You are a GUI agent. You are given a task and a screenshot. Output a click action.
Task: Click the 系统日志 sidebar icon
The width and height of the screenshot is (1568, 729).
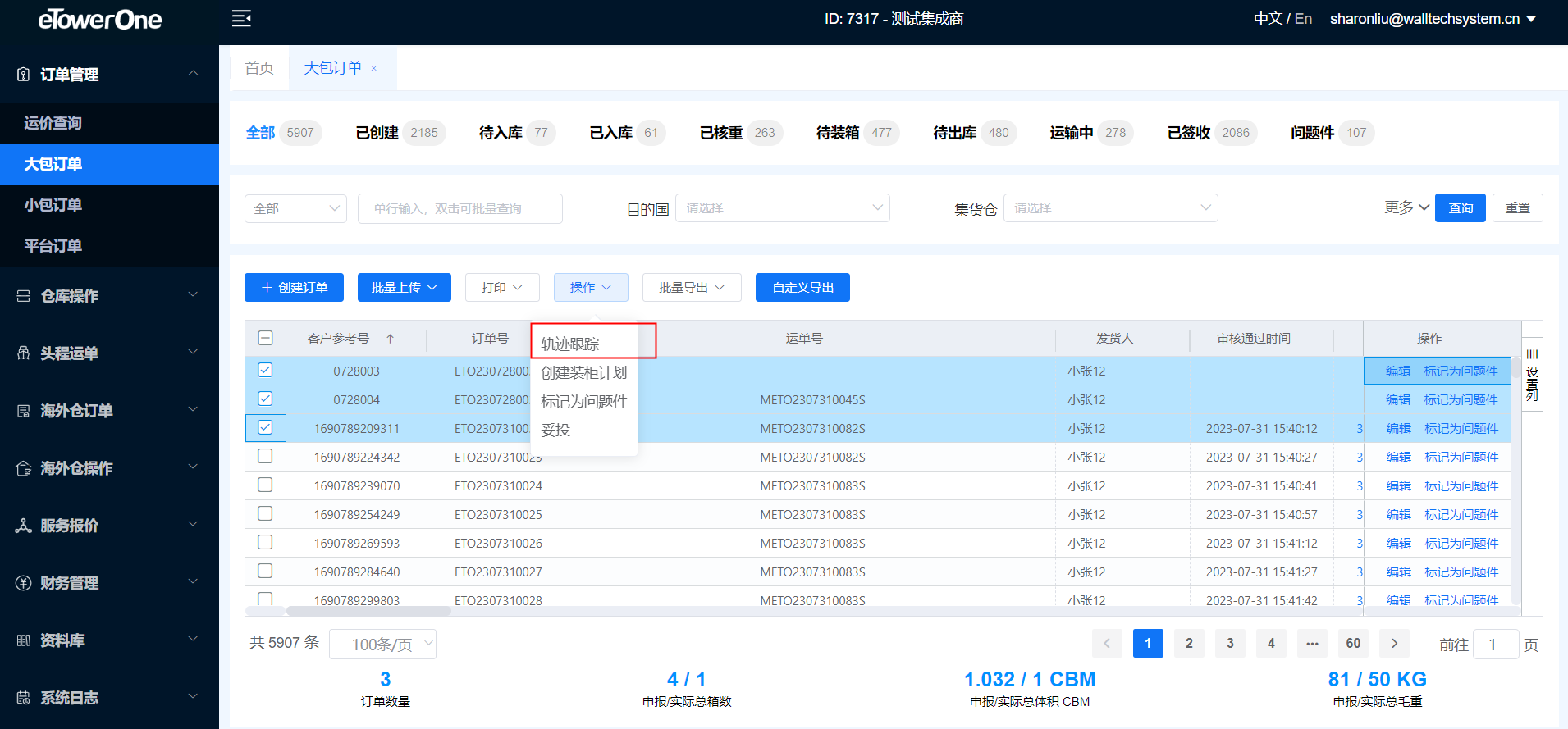click(23, 698)
